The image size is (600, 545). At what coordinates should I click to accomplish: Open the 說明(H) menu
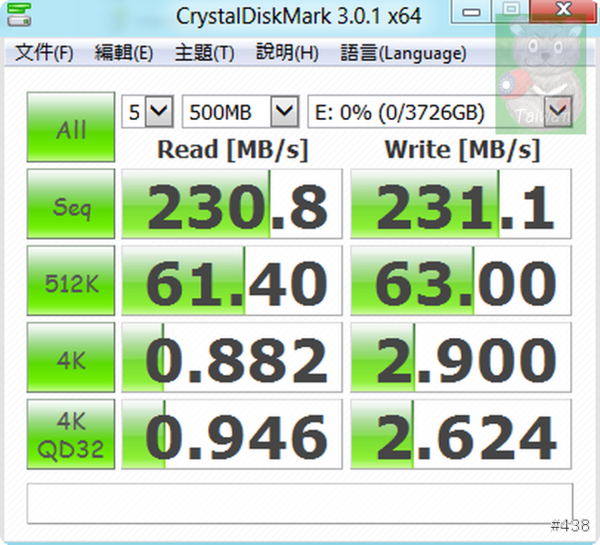[287, 52]
